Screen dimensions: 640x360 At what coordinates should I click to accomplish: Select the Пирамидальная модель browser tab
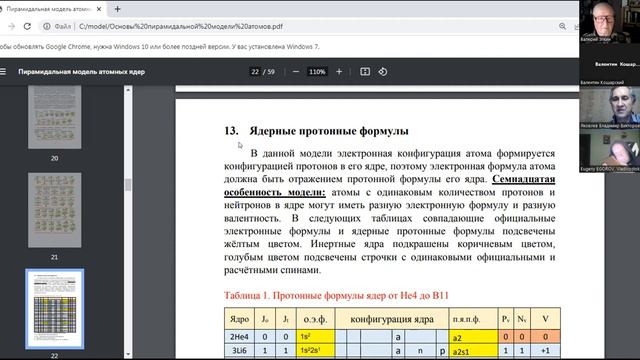tap(49, 9)
